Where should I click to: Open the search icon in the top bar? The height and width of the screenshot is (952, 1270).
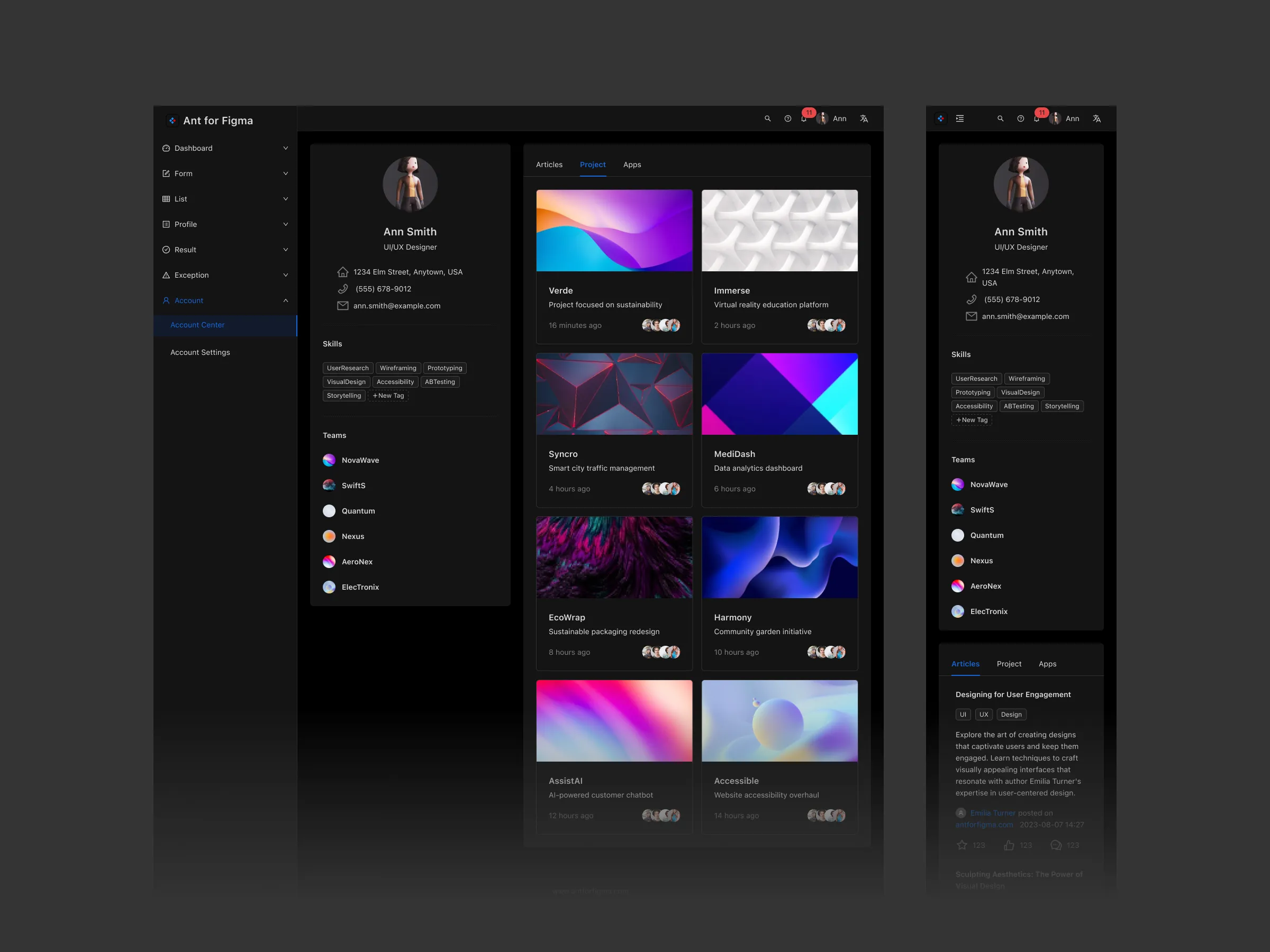(768, 119)
